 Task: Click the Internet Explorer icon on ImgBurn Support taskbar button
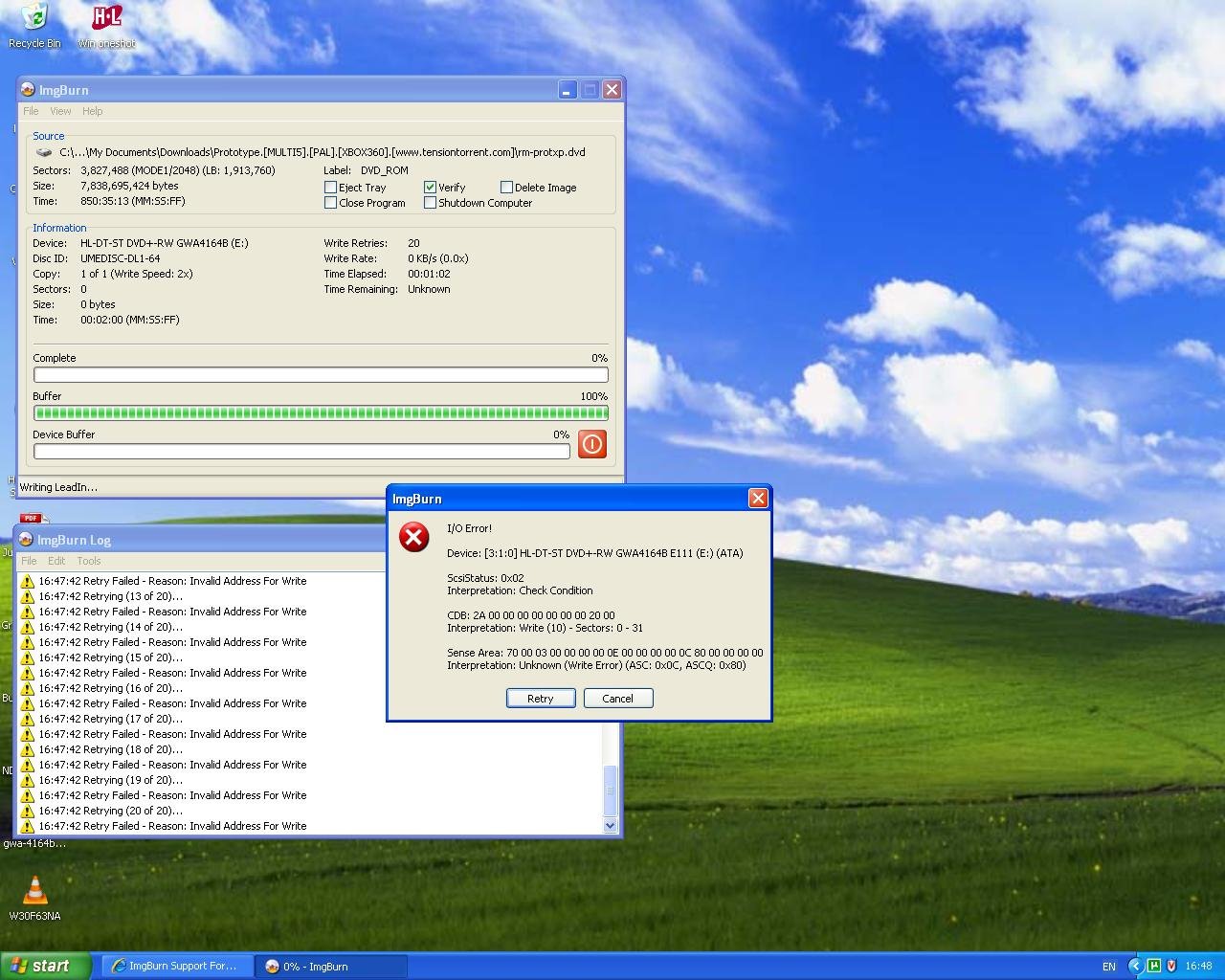[118, 966]
